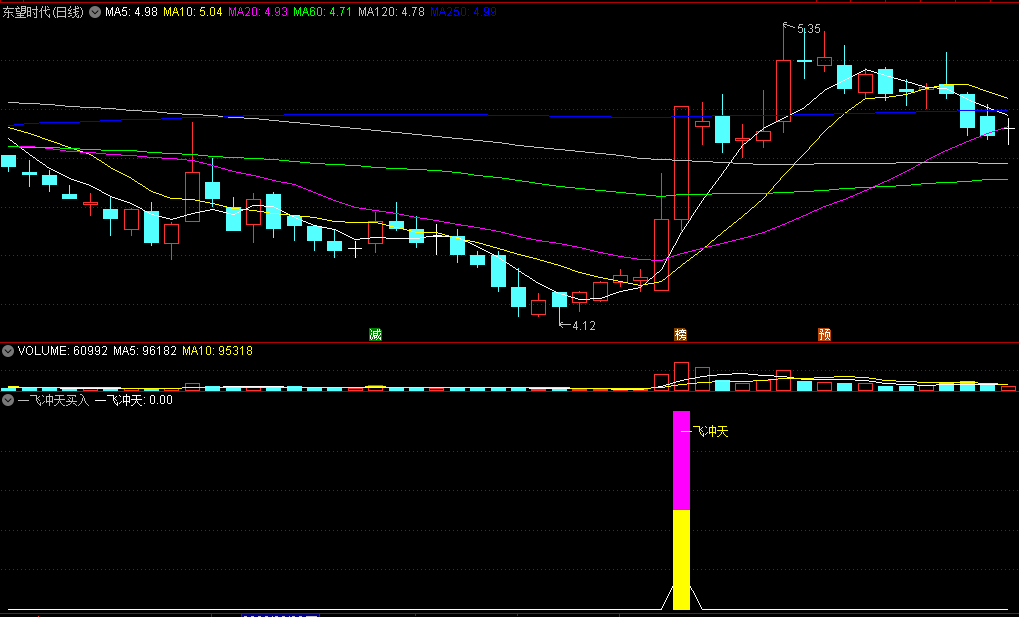
Task: Click the tall red candlestick under 5.35
Action: pos(784,90)
